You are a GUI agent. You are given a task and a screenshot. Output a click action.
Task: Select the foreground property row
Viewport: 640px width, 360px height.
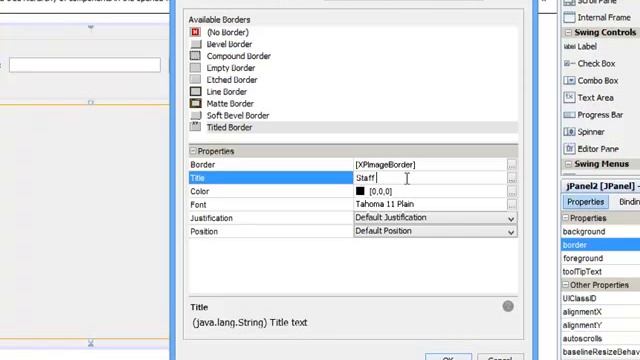point(600,258)
